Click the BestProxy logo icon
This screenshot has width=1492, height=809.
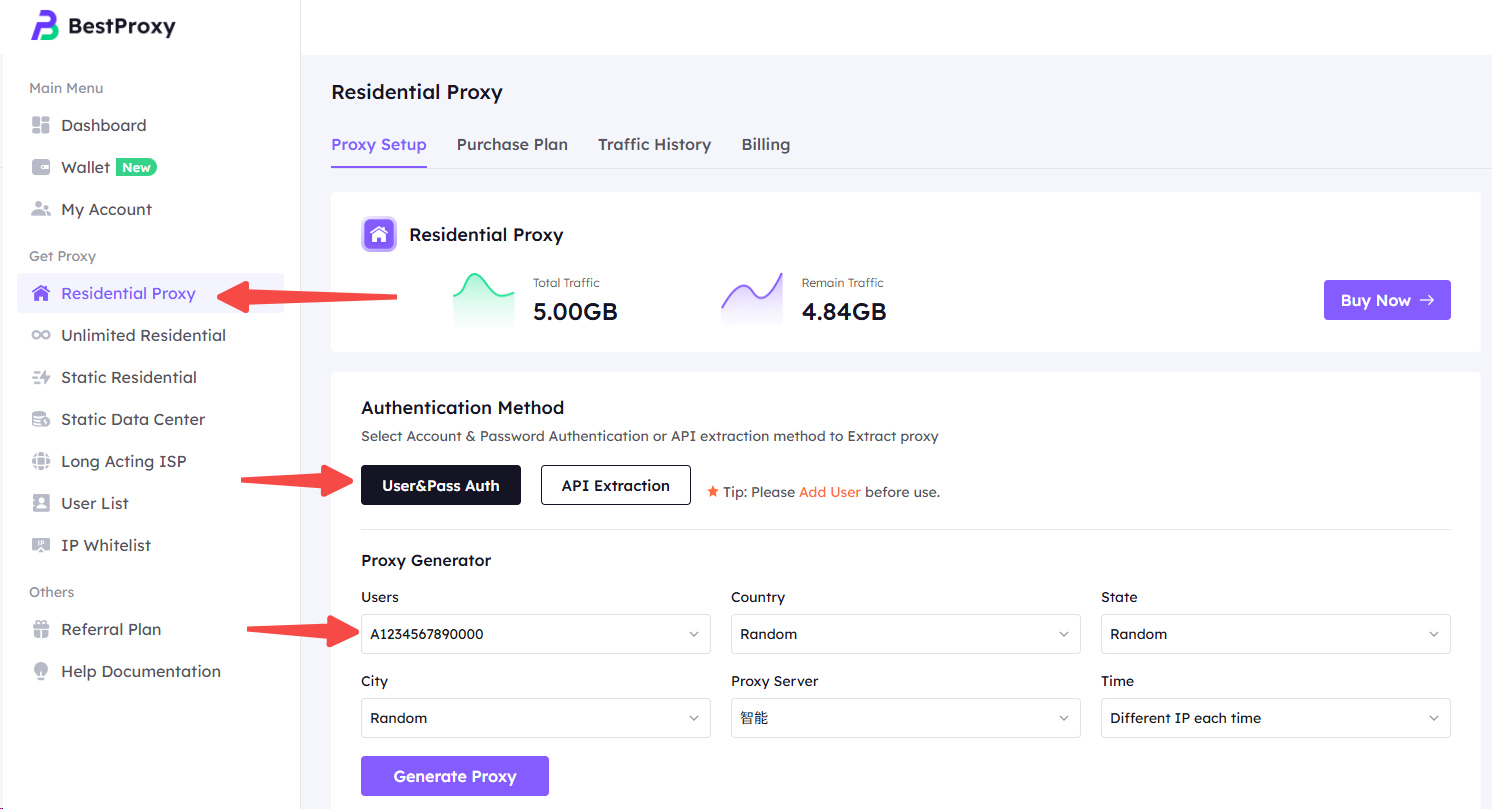point(45,26)
